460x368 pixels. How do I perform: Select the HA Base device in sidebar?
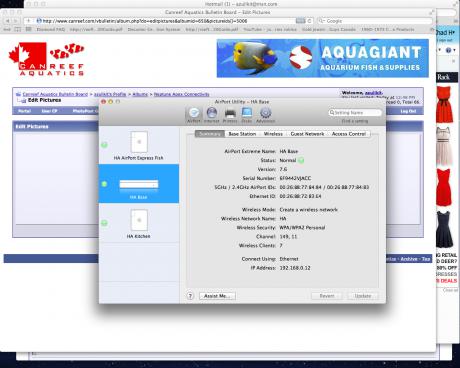(x=139, y=184)
